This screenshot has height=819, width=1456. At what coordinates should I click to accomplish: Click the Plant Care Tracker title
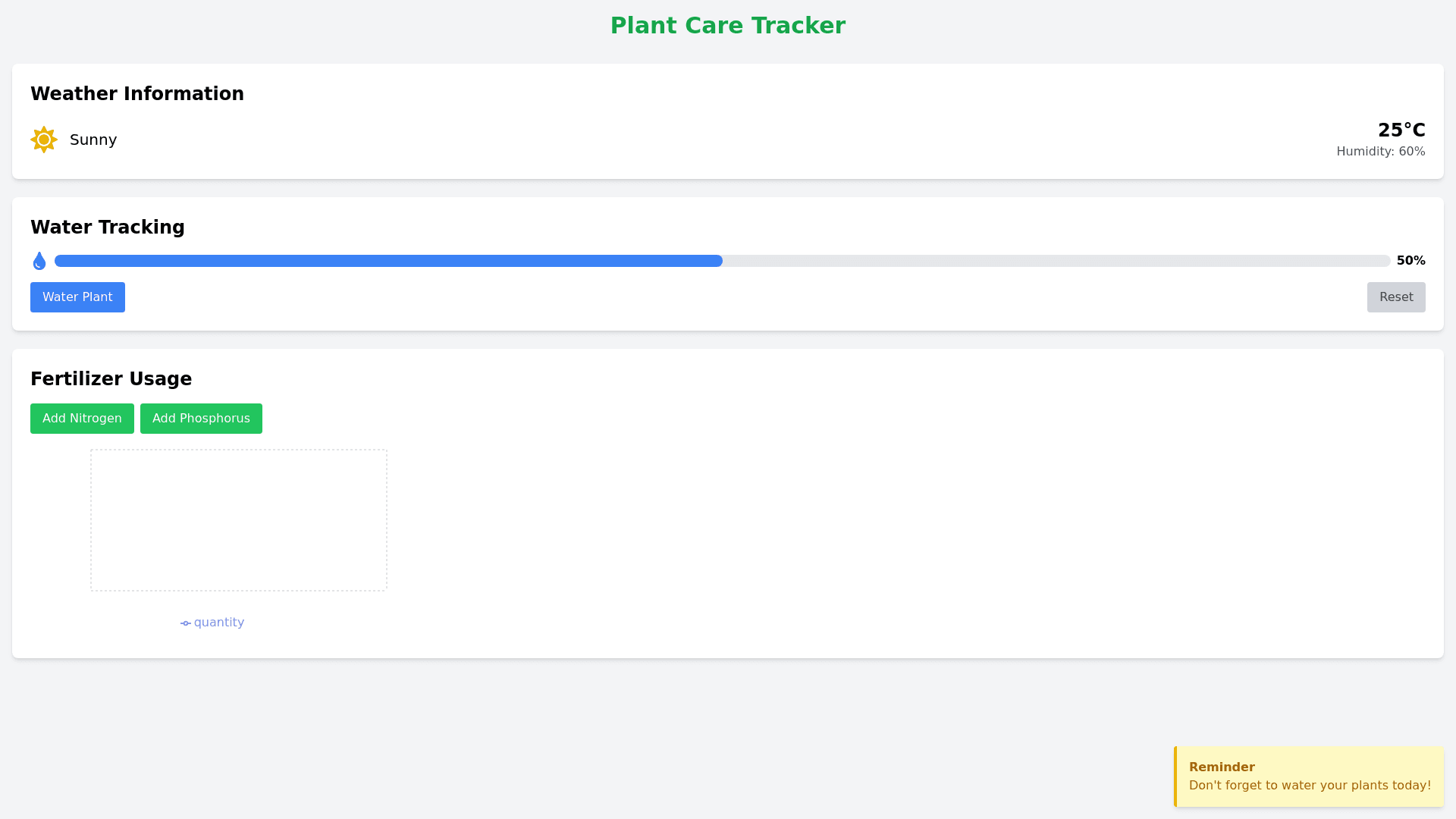pyautogui.click(x=728, y=26)
